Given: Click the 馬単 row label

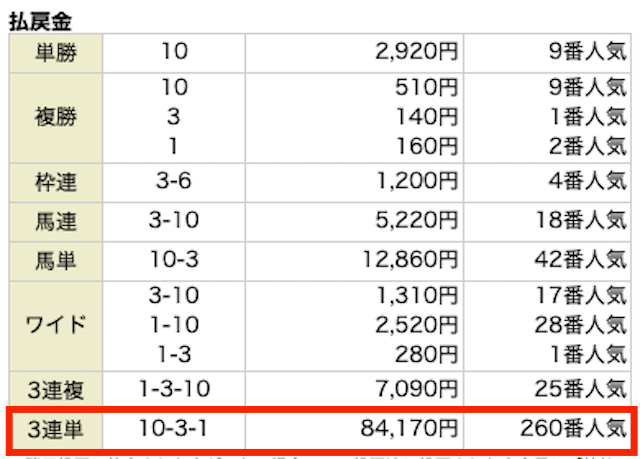Looking at the screenshot, I should [x=56, y=261].
